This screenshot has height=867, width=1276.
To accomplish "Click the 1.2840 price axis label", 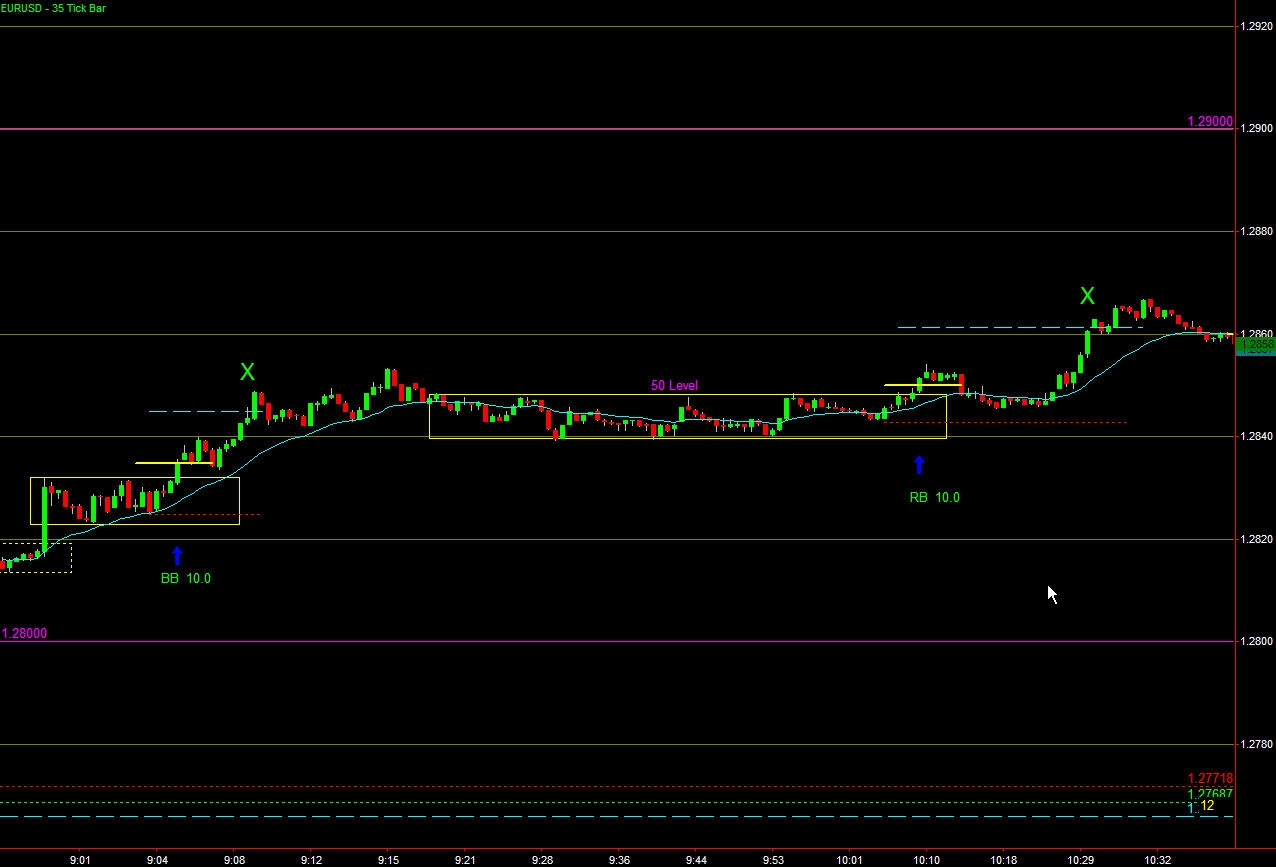I will point(1256,437).
